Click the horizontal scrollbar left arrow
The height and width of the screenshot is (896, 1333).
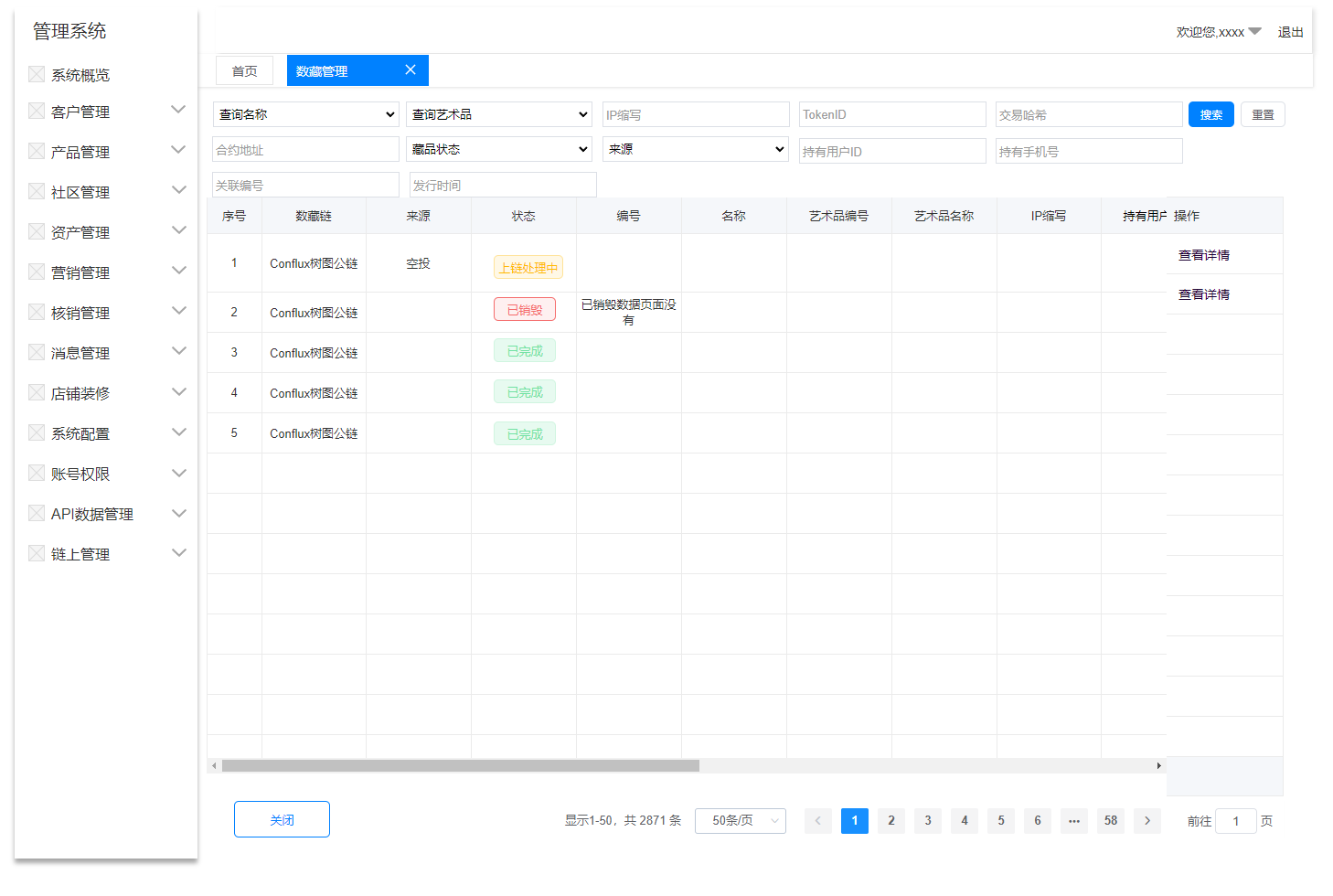click(214, 766)
